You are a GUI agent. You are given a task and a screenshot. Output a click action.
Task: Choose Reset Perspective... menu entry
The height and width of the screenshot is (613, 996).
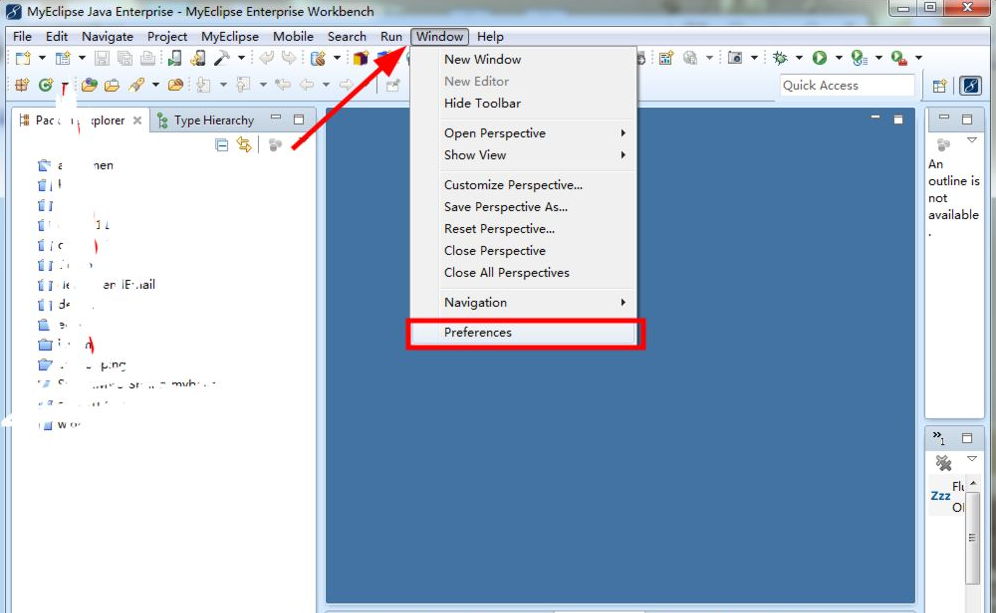click(x=523, y=229)
